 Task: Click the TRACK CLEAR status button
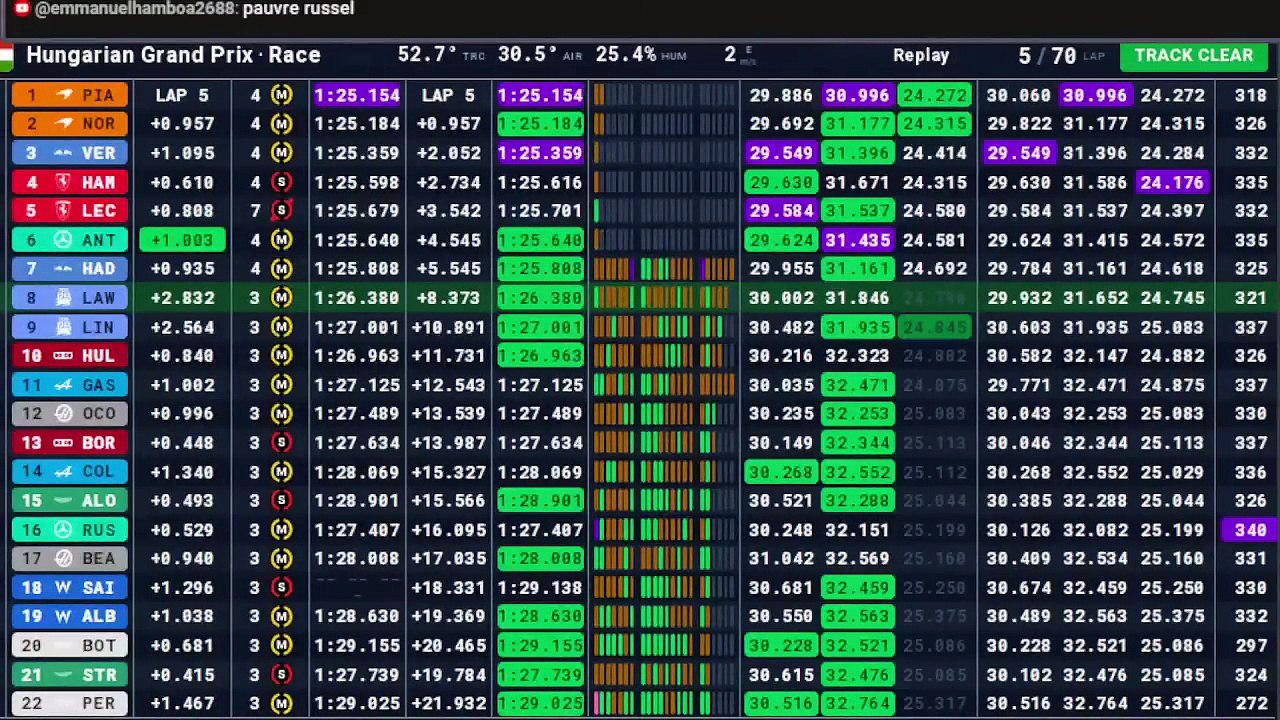click(x=1193, y=56)
